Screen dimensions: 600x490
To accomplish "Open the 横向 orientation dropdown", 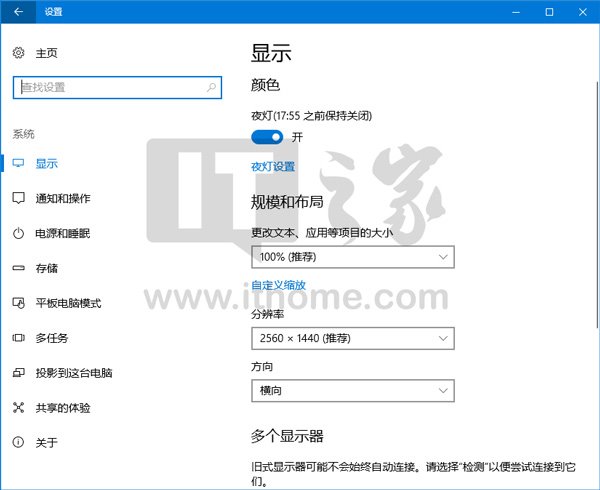I will tap(353, 391).
